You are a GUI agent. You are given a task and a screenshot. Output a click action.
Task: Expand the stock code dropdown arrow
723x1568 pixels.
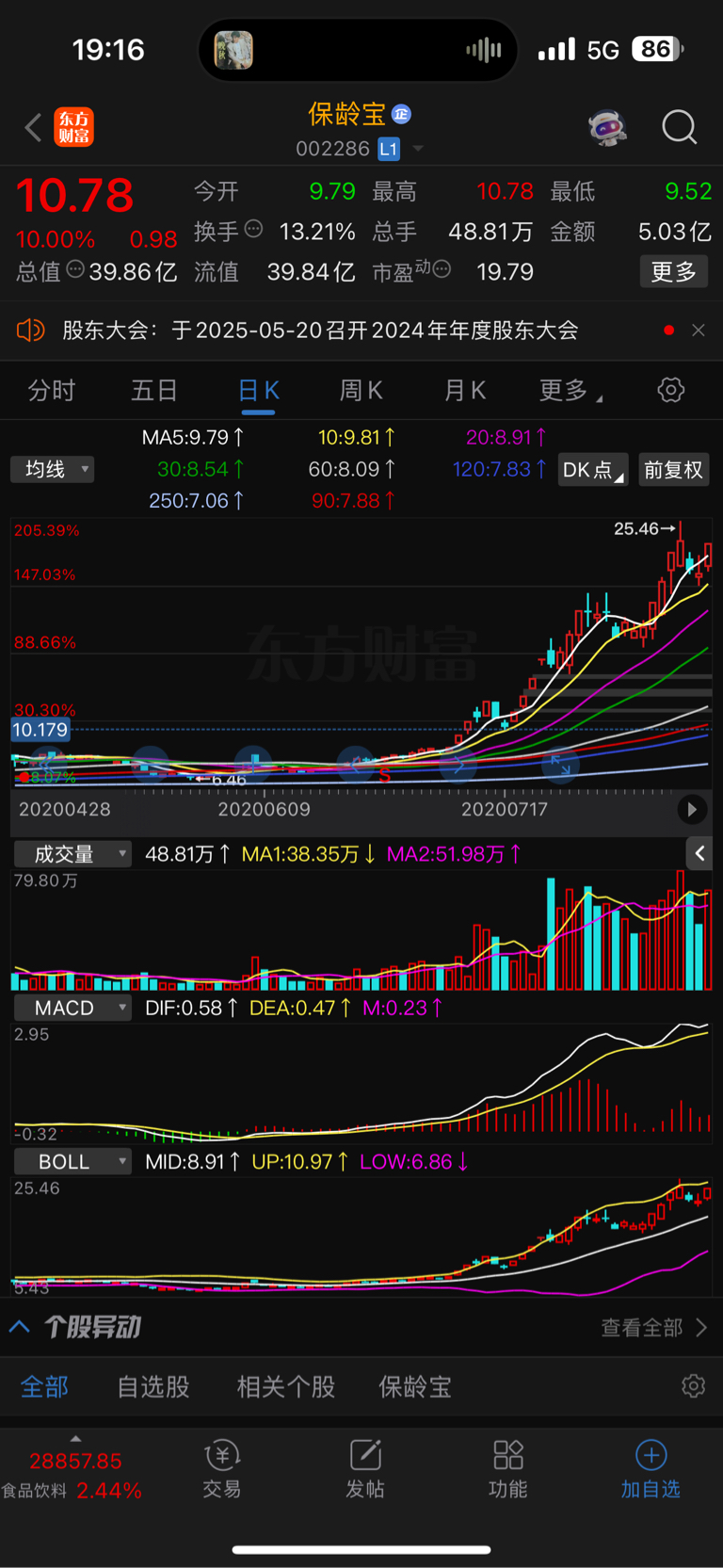pyautogui.click(x=418, y=149)
